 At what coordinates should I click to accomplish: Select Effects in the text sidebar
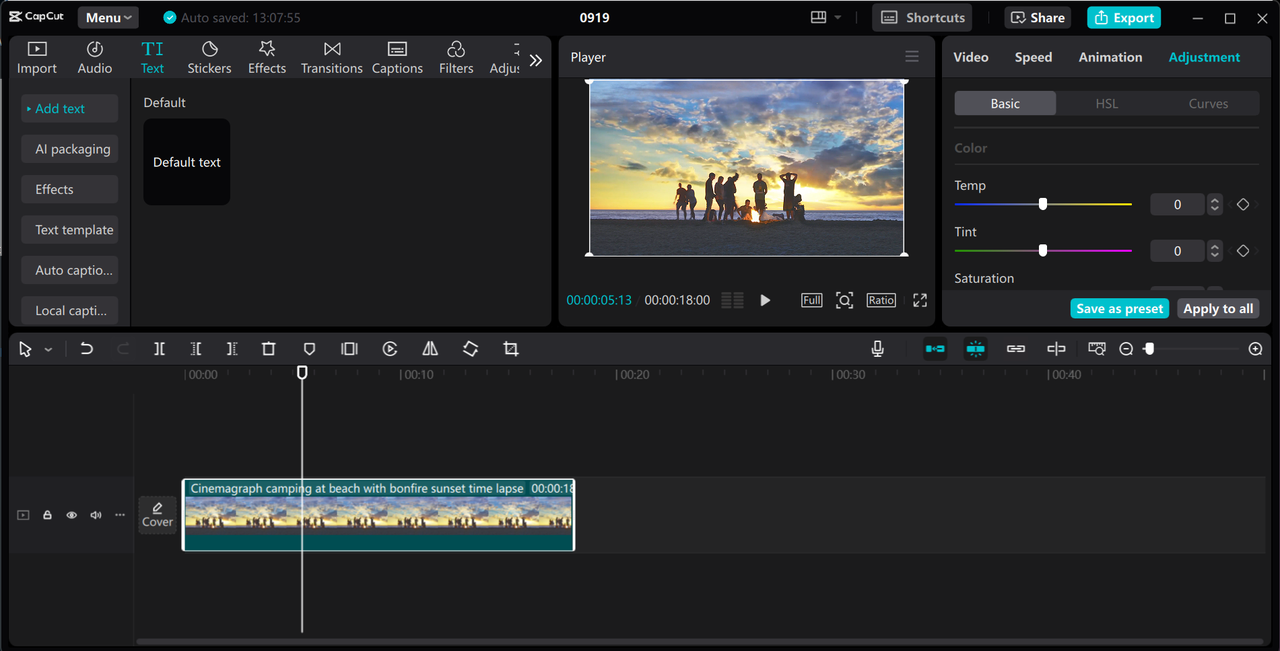pyautogui.click(x=69, y=189)
